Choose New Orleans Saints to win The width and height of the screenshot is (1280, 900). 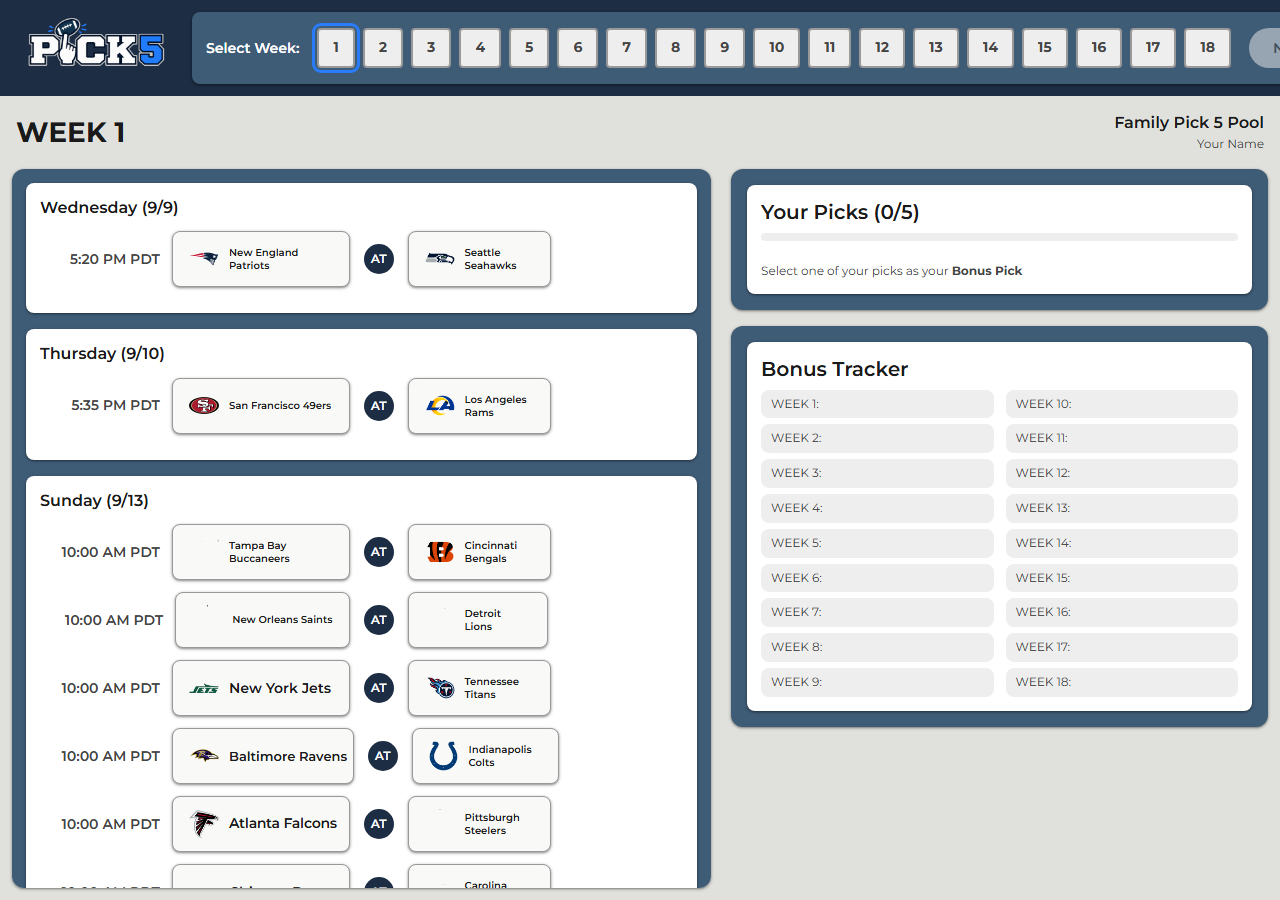[x=261, y=620]
